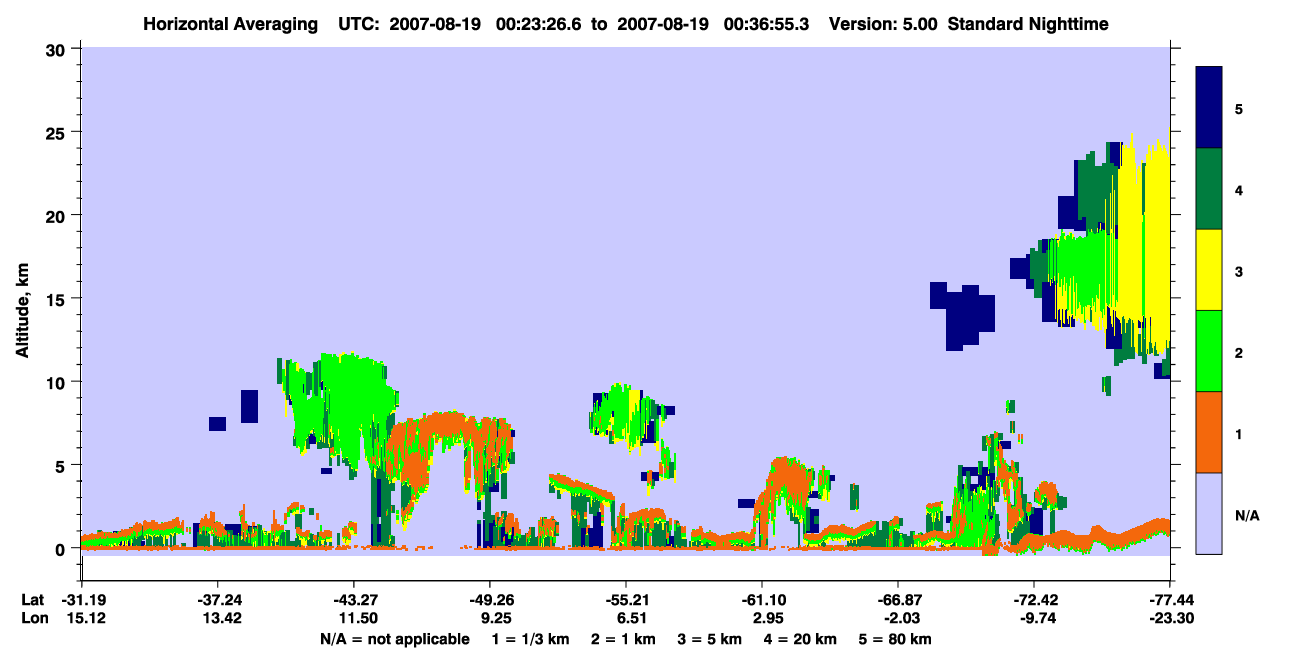
Task: Click legend text '1 = 1/3 km'
Action: click(531, 639)
